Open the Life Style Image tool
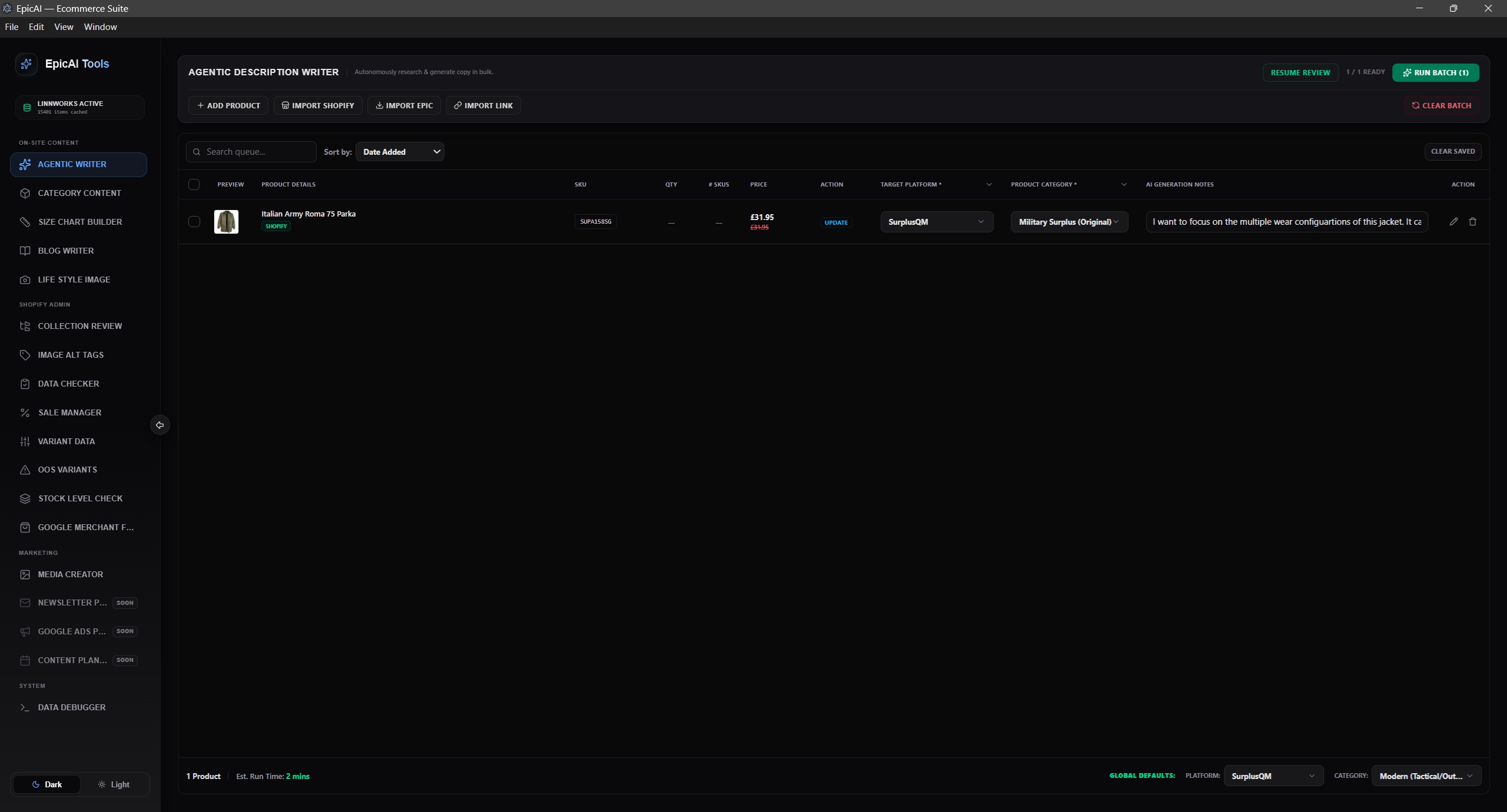 78,279
